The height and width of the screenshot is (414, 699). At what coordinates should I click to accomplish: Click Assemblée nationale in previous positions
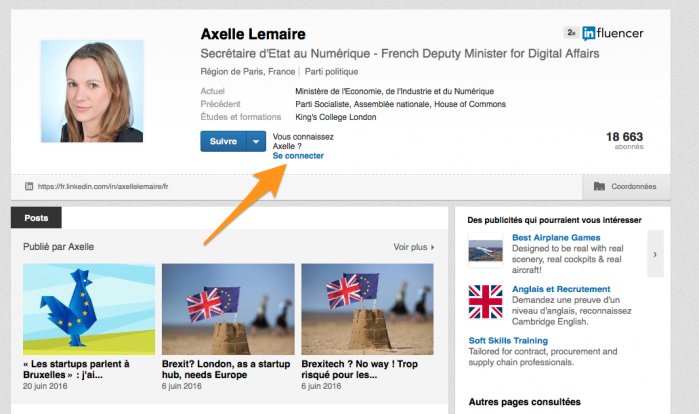392,104
